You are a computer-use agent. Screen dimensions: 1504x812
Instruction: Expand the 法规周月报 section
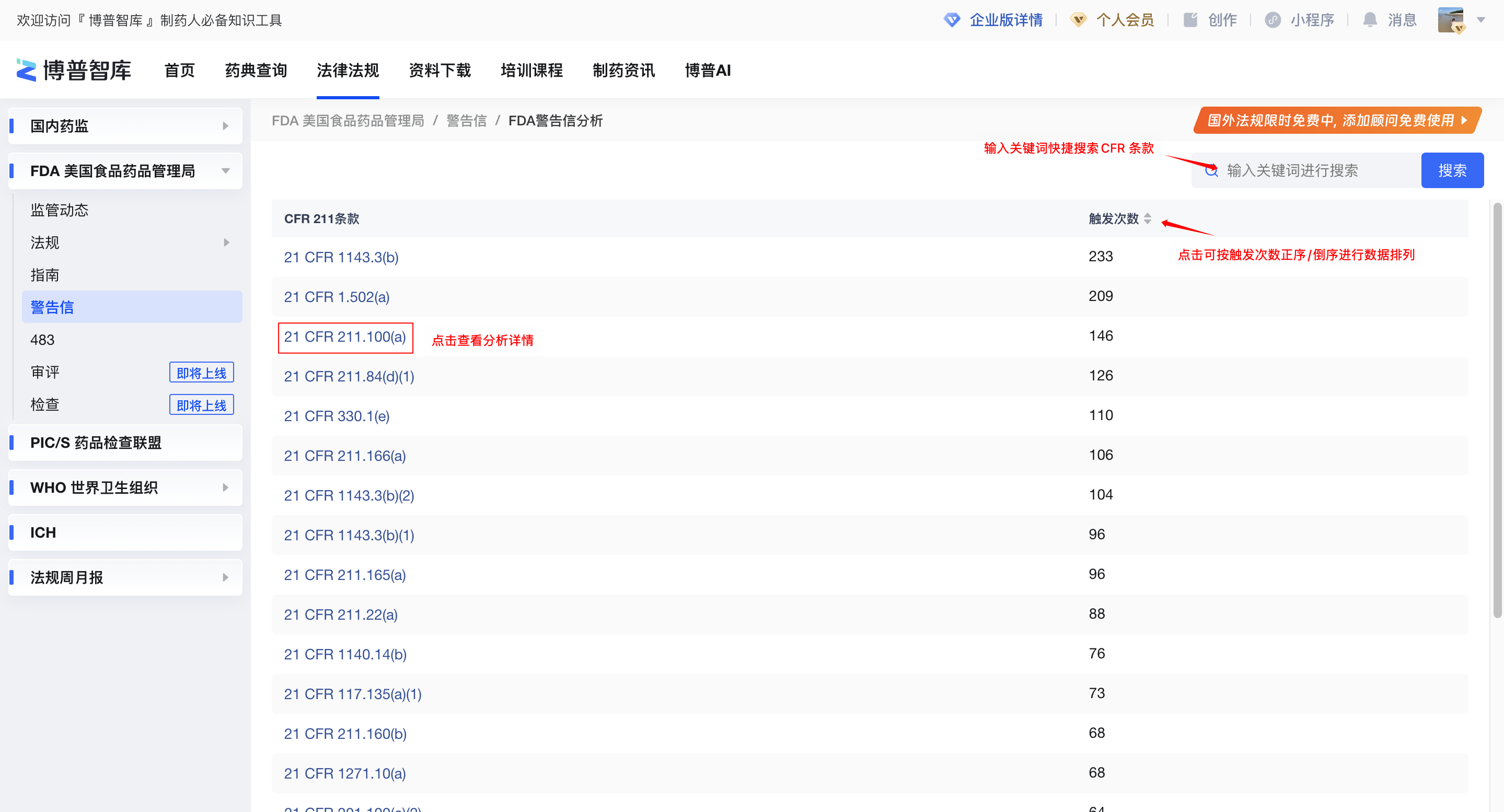[125, 577]
